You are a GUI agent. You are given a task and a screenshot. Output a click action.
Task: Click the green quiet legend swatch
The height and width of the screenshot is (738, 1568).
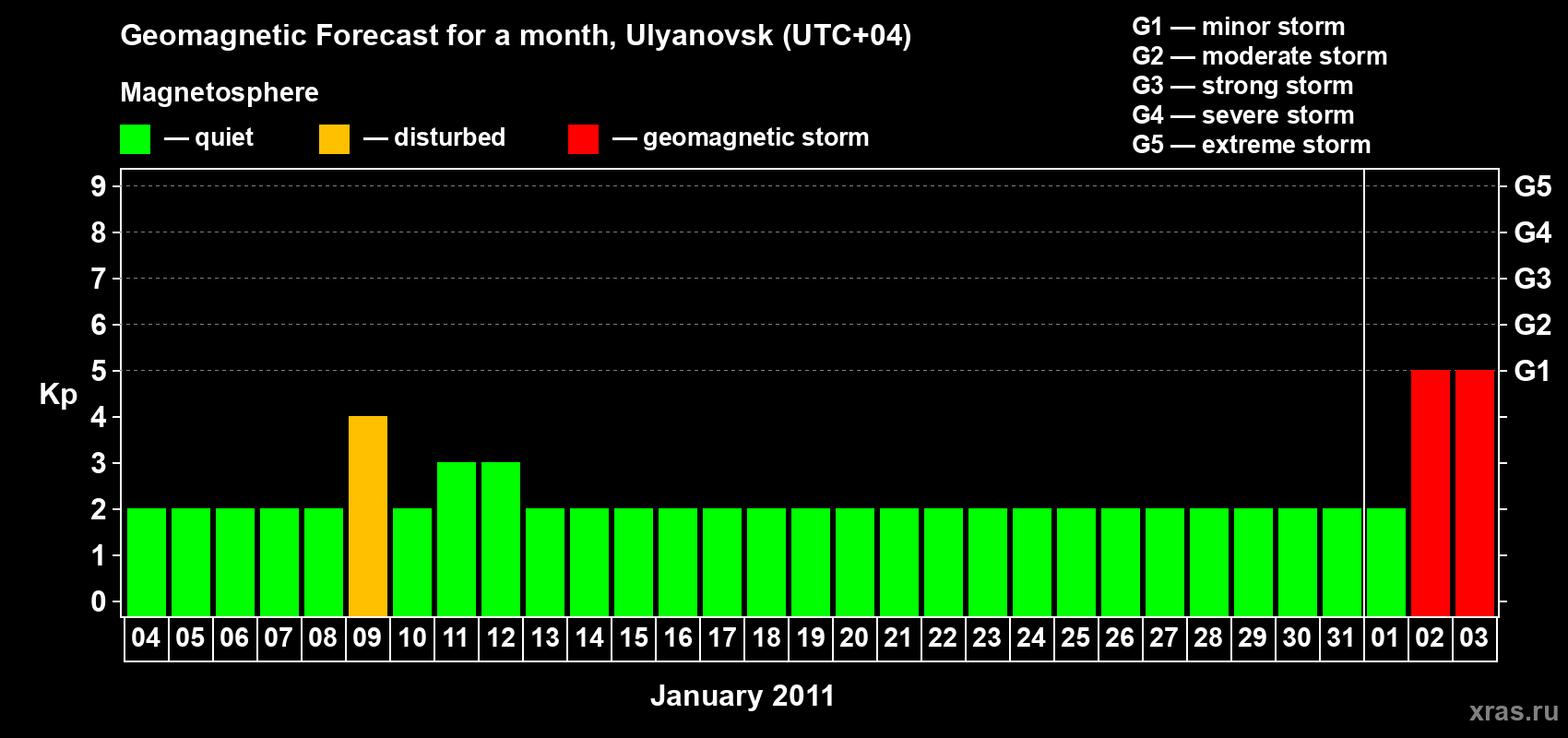click(x=135, y=139)
